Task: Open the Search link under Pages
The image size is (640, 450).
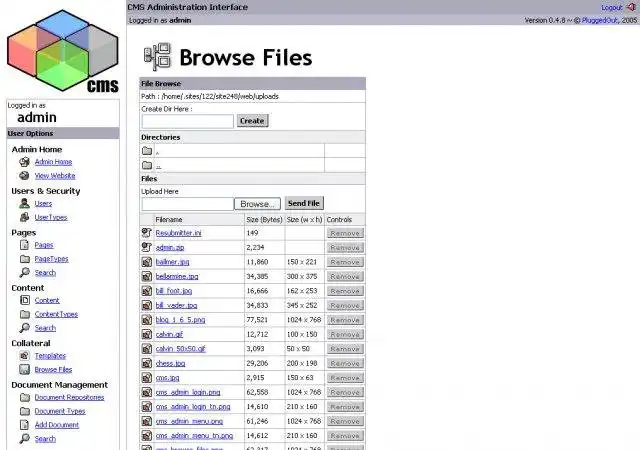Action: (45, 273)
